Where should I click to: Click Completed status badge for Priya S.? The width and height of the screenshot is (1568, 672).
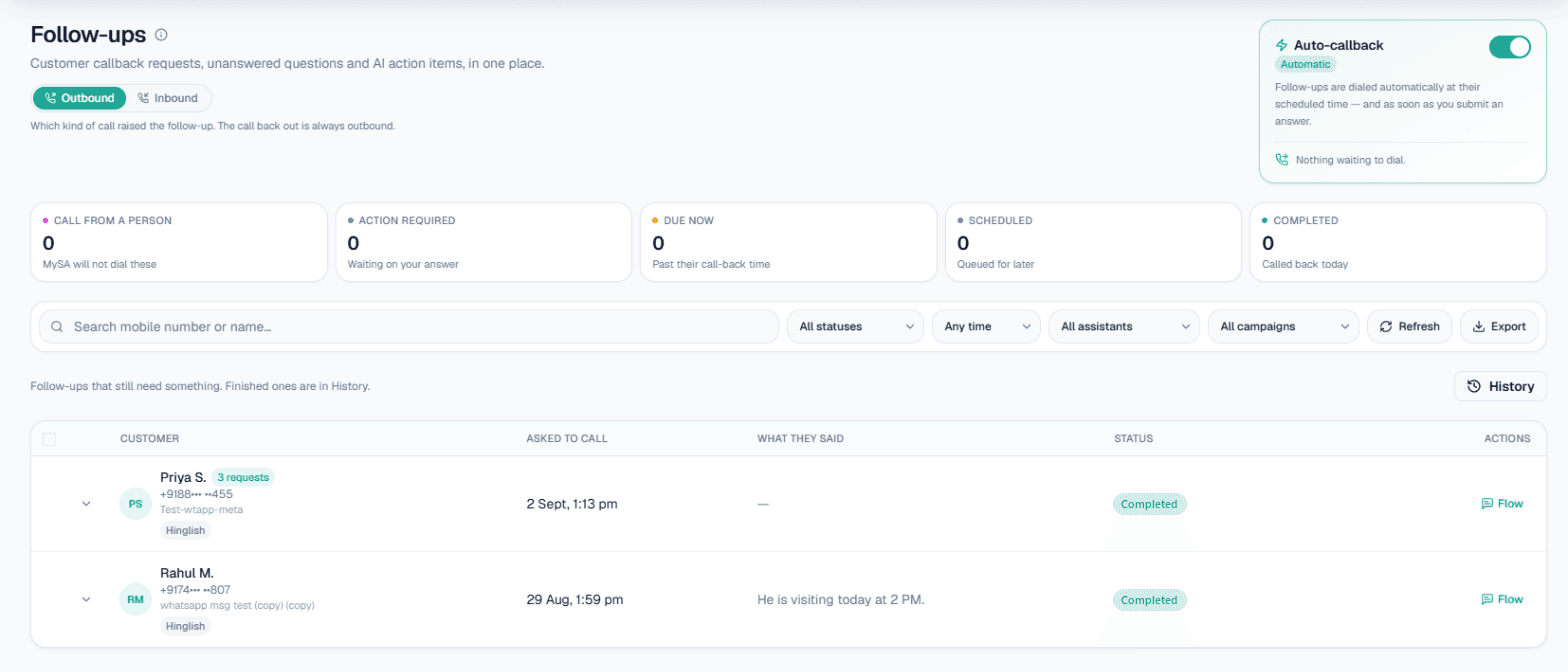(1149, 504)
